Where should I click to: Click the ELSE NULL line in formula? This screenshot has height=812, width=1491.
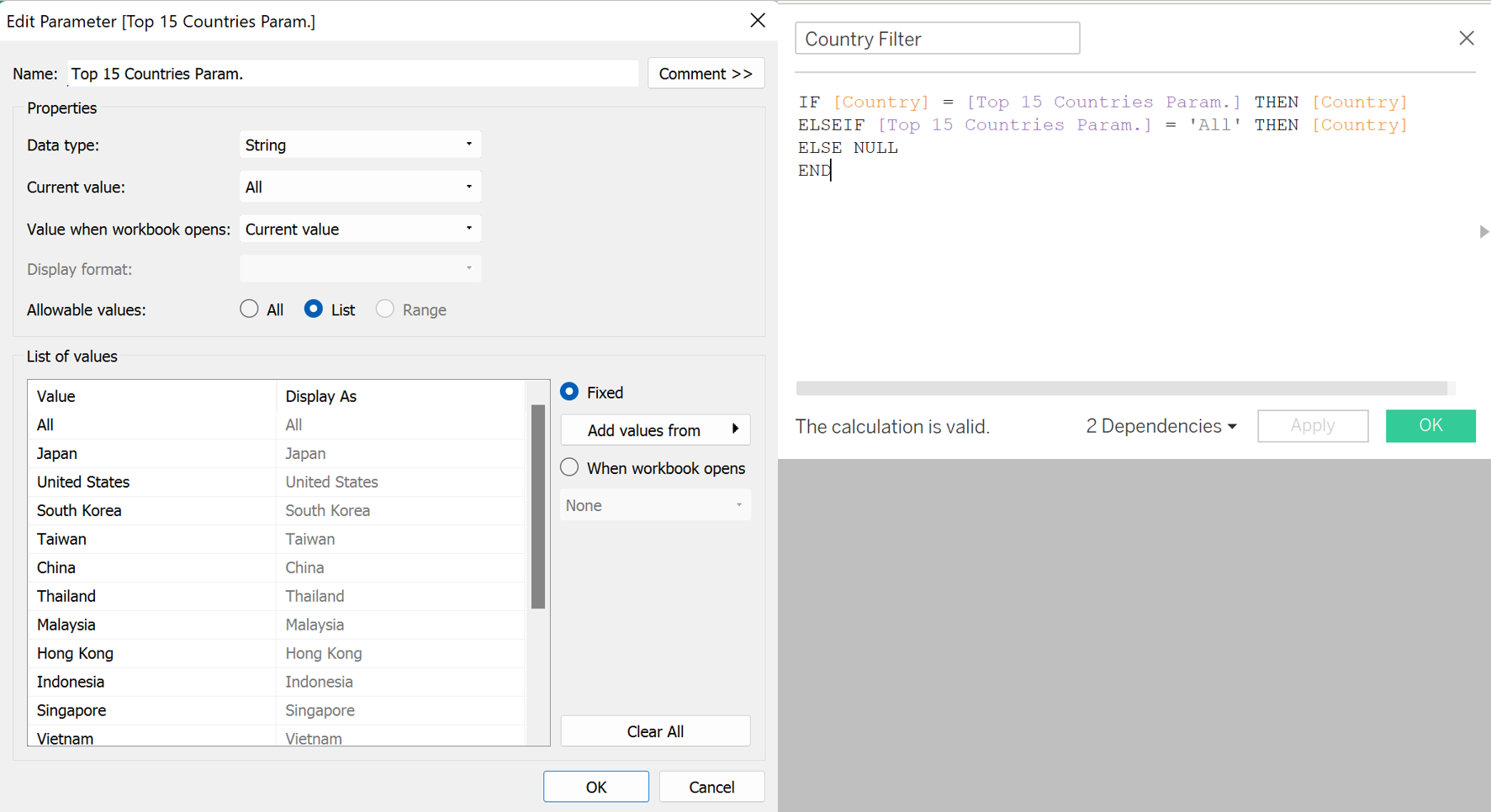848,147
